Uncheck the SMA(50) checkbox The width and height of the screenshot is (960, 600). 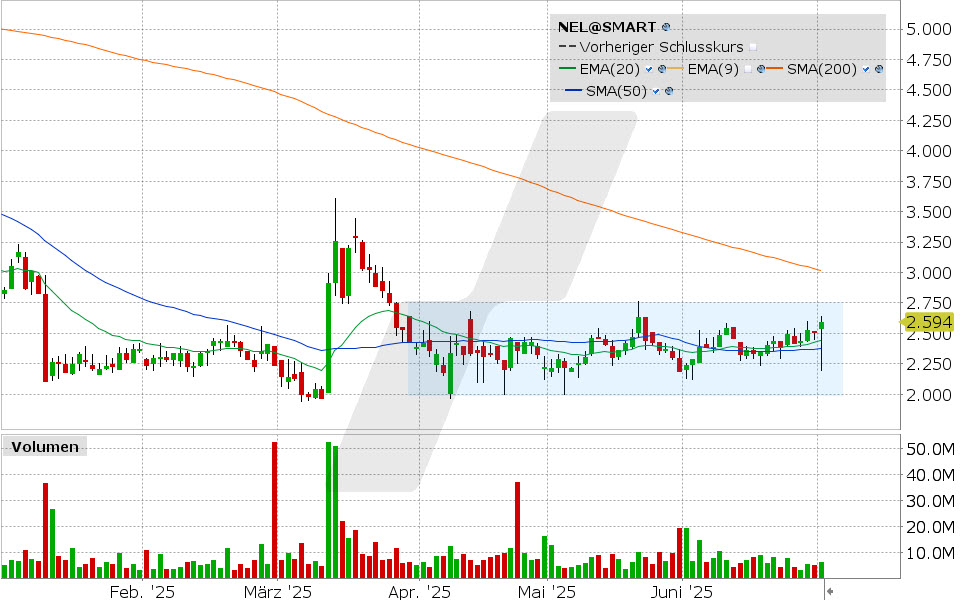(x=656, y=92)
